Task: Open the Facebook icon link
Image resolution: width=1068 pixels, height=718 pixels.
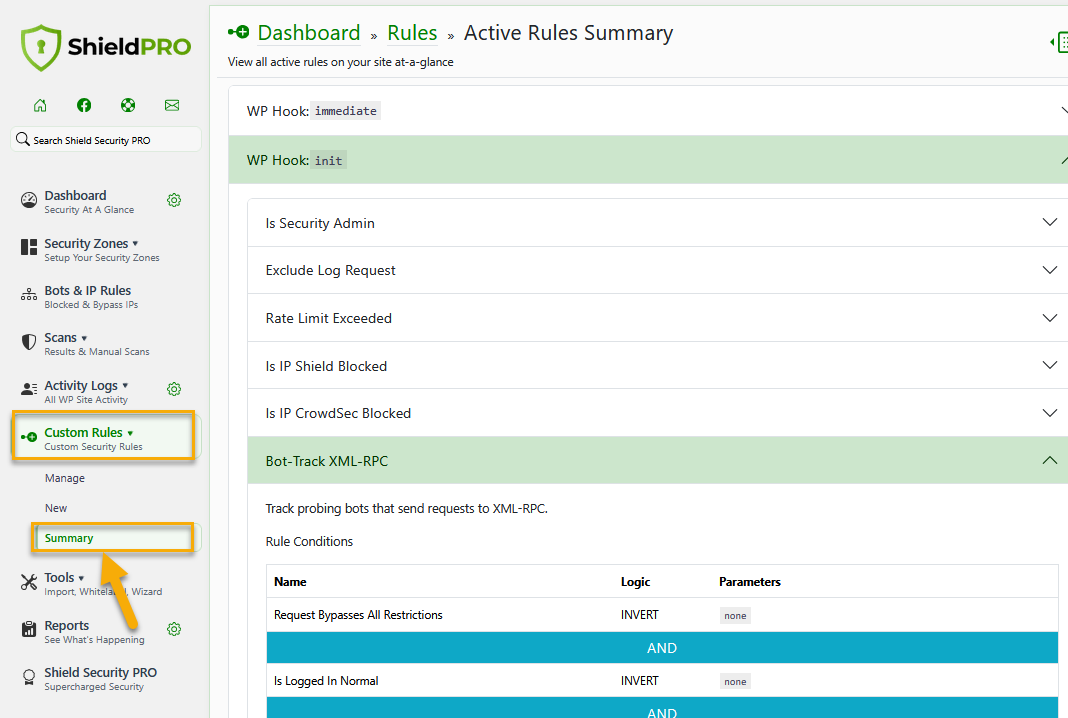Action: point(84,105)
